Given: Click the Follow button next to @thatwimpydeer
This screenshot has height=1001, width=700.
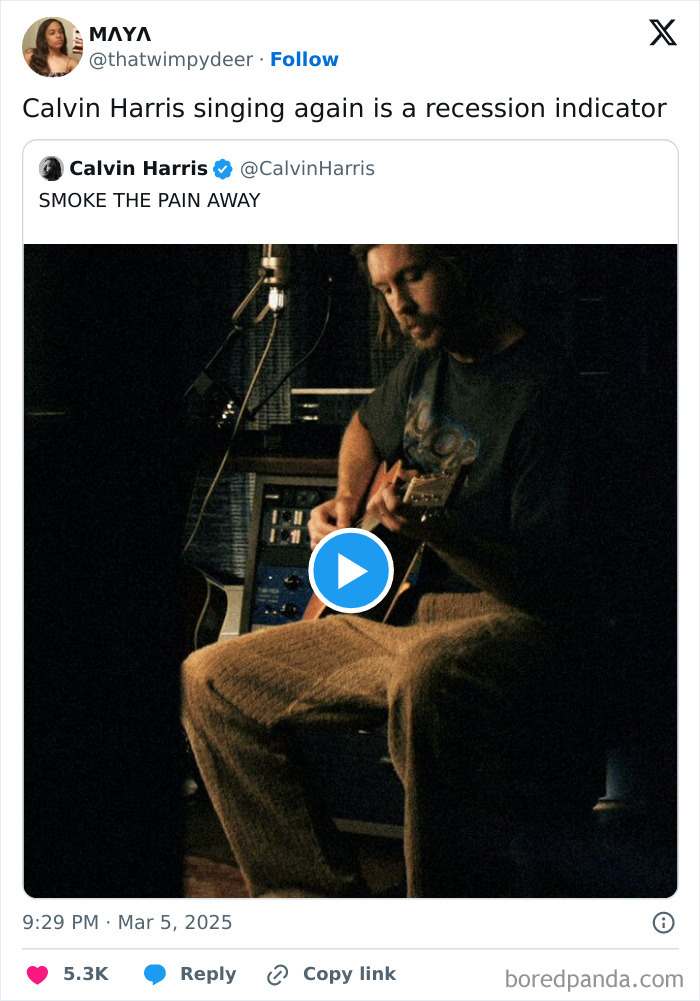Looking at the screenshot, I should [305, 59].
